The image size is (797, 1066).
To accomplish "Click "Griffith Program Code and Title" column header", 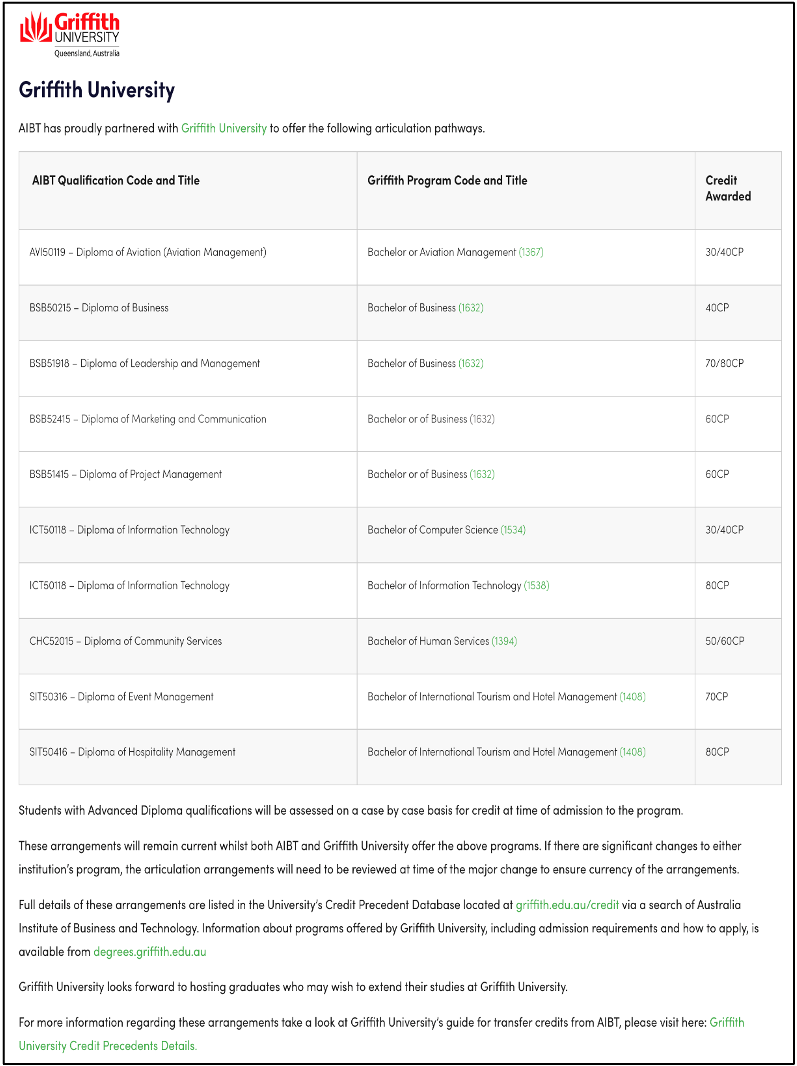I will 447,181.
